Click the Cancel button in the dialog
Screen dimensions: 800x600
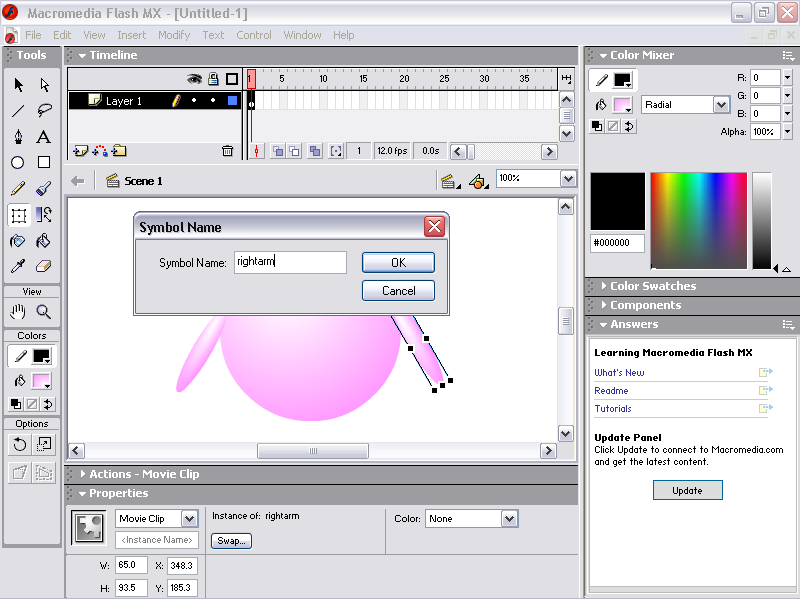398,291
